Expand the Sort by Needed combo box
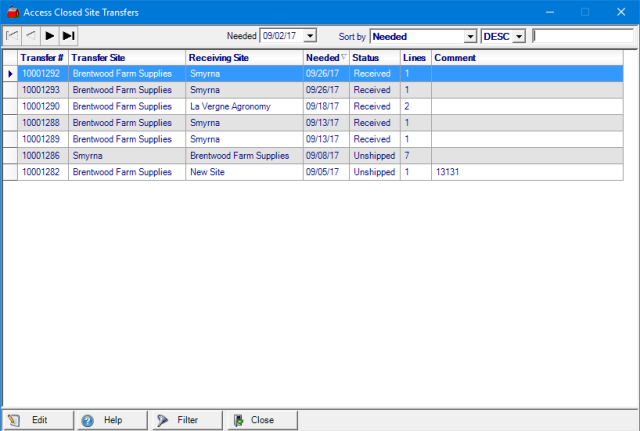 point(470,36)
